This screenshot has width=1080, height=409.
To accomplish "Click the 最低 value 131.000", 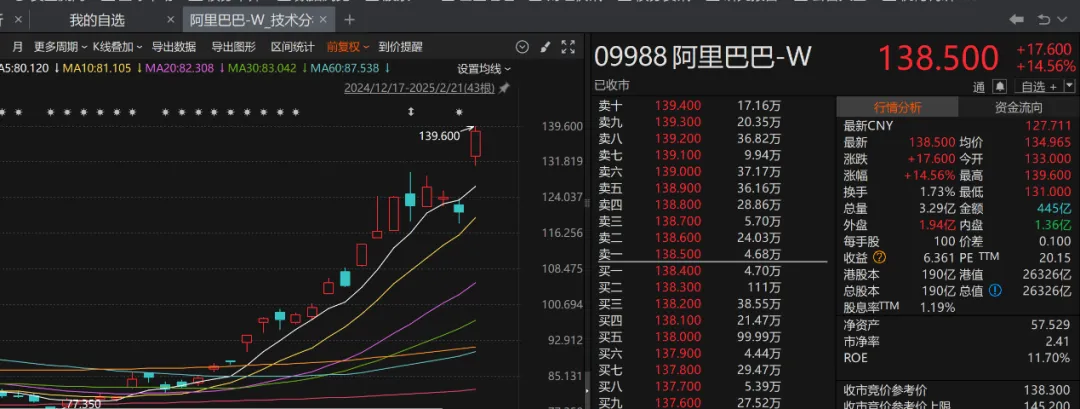I will (1048, 192).
